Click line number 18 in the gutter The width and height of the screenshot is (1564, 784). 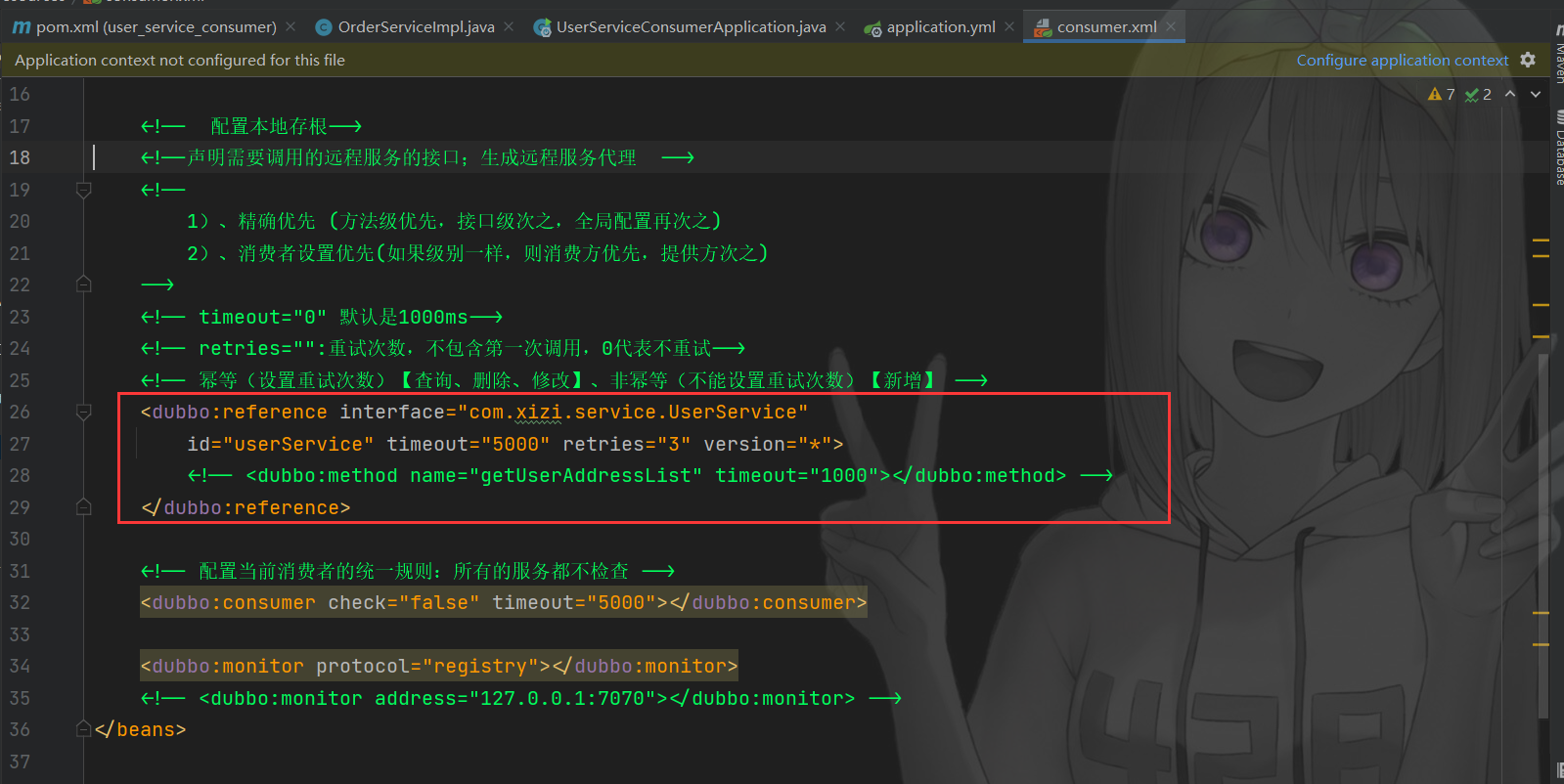(20, 157)
